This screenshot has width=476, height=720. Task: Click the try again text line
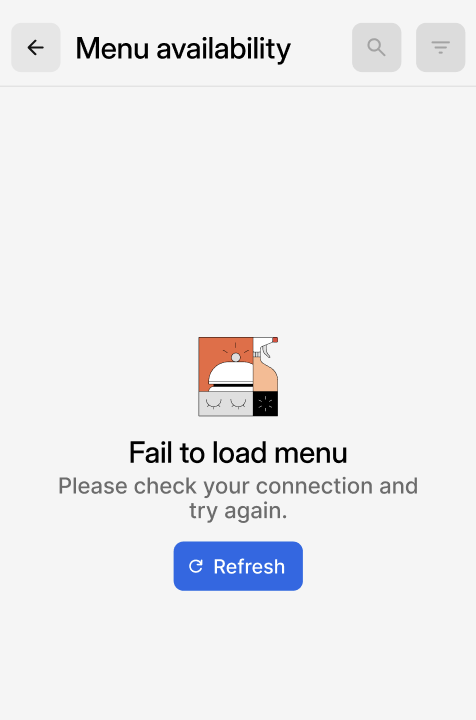(x=238, y=511)
